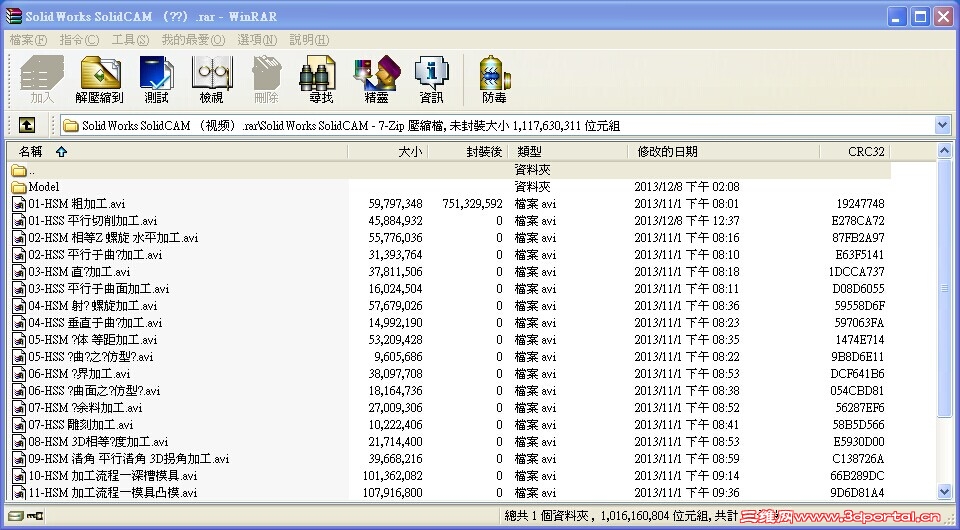Click file icon of 07-HSS 雕刻加工.avi
Image resolution: width=960 pixels, height=530 pixels.
tap(19, 425)
